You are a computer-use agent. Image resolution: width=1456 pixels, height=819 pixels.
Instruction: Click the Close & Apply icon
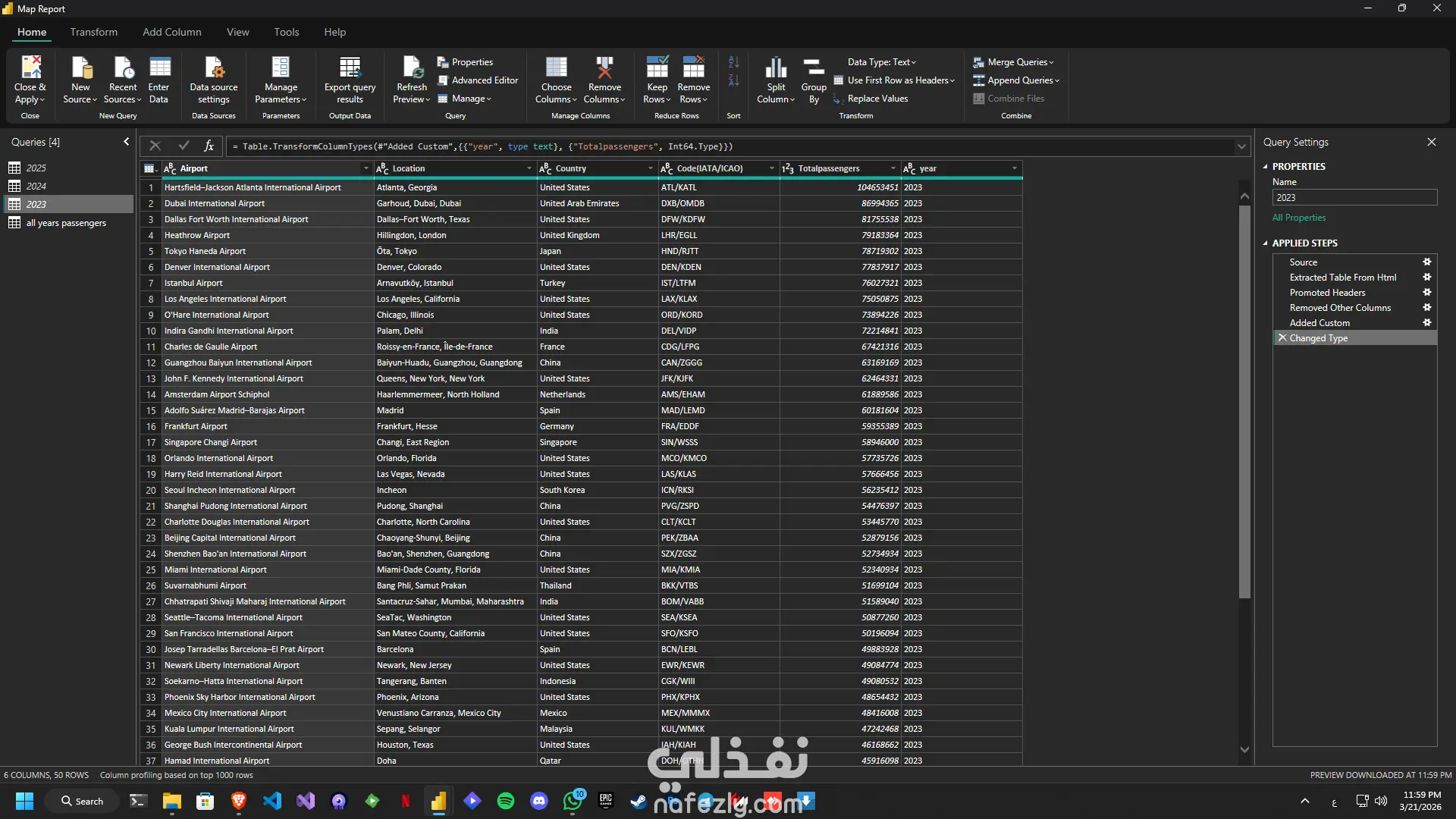click(x=30, y=68)
